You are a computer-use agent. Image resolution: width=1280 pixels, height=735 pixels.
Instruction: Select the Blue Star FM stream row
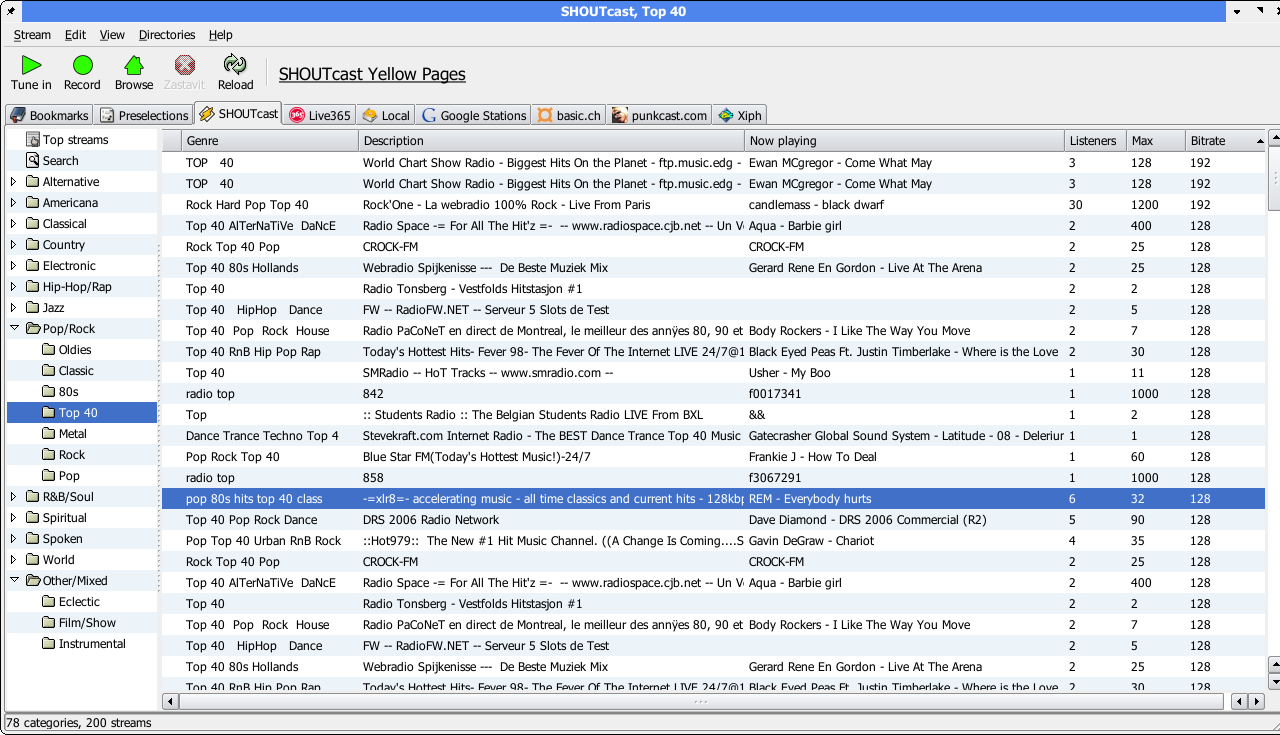pos(714,457)
